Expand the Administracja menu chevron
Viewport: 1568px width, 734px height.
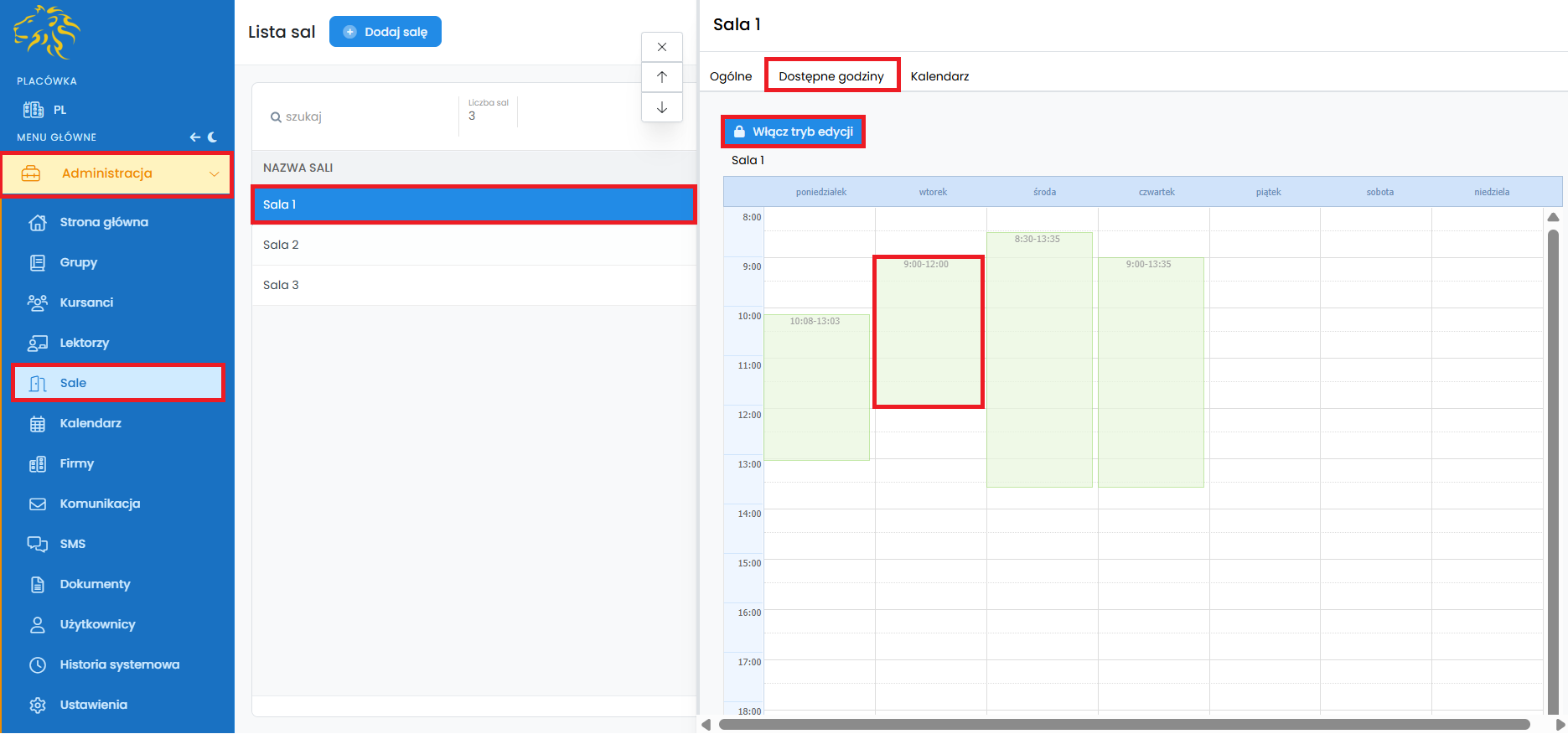(214, 174)
